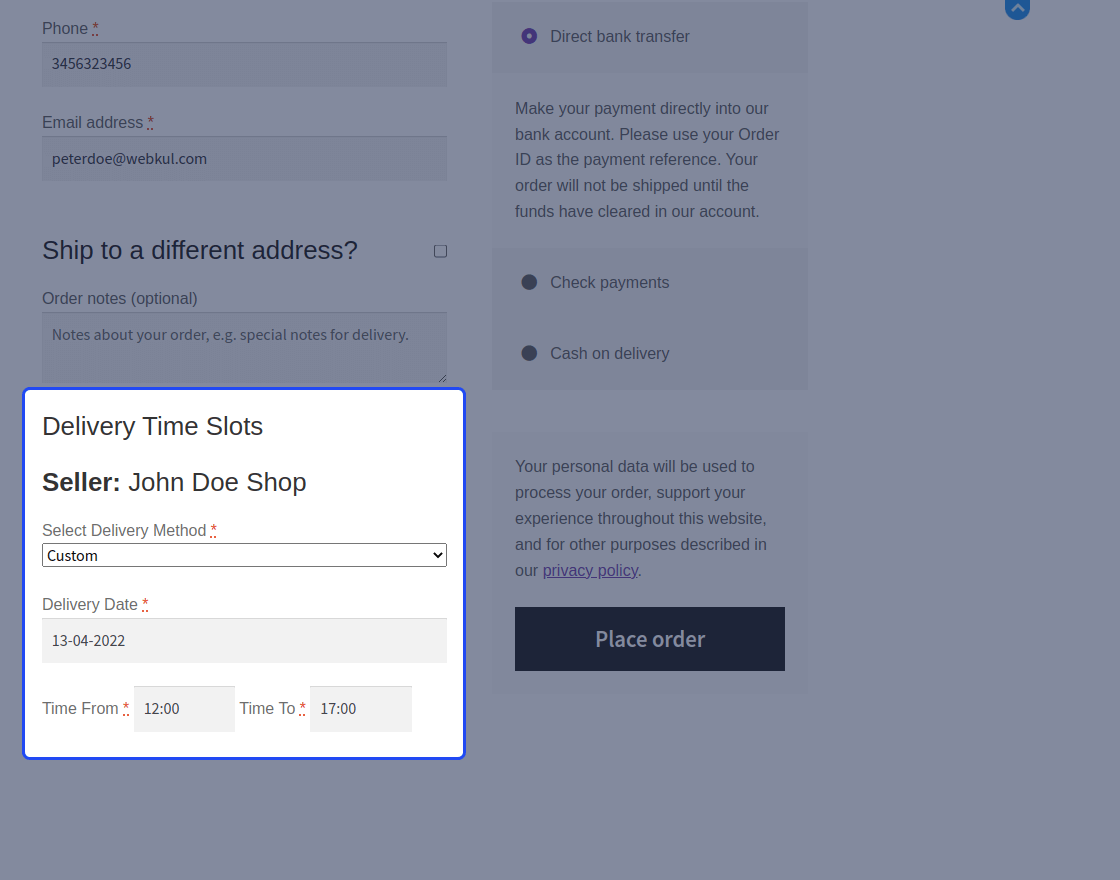The height and width of the screenshot is (880, 1120).
Task: Click the Order notes text area
Action: (244, 348)
